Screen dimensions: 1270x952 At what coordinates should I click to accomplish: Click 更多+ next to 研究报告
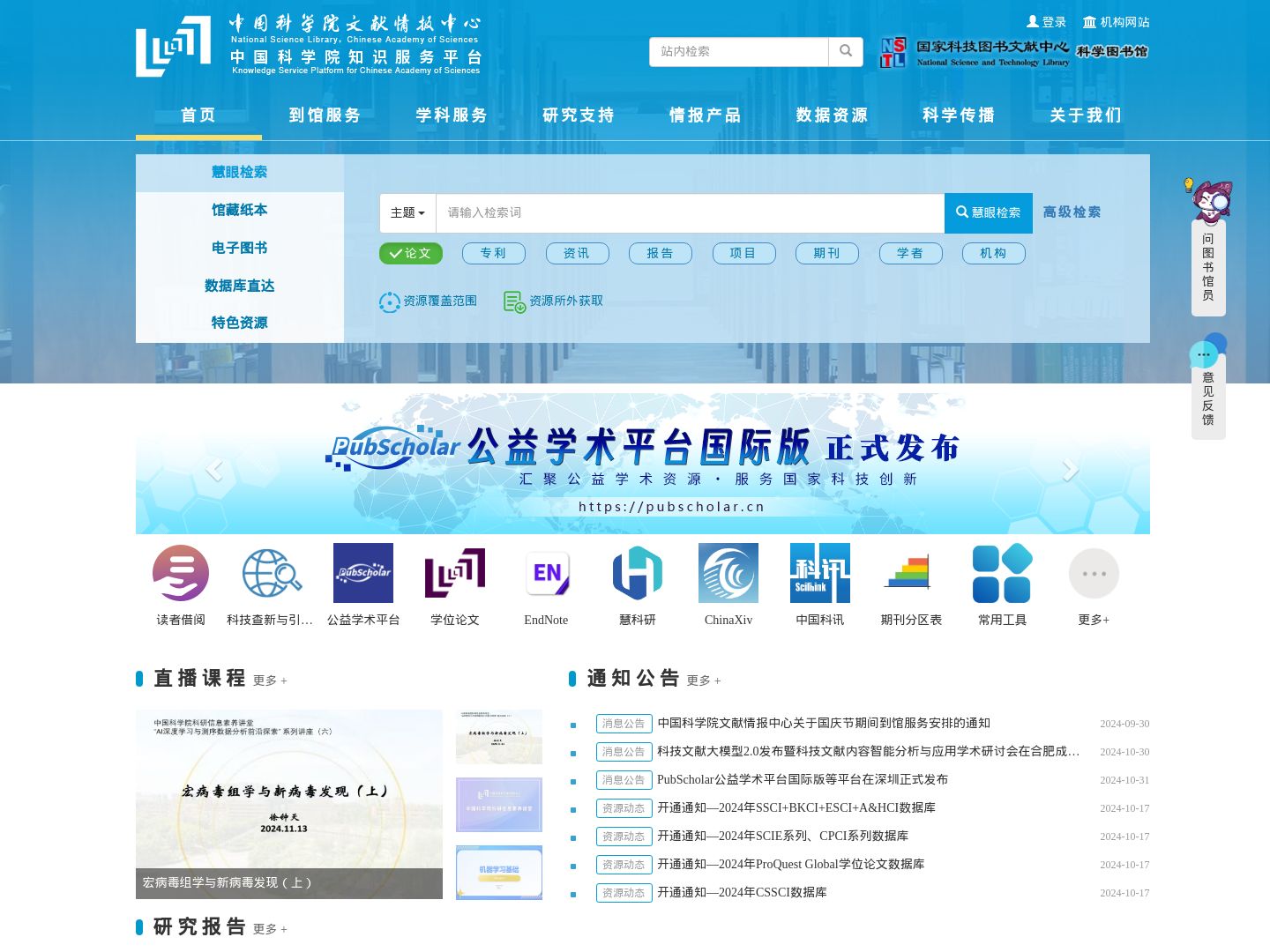[270, 929]
